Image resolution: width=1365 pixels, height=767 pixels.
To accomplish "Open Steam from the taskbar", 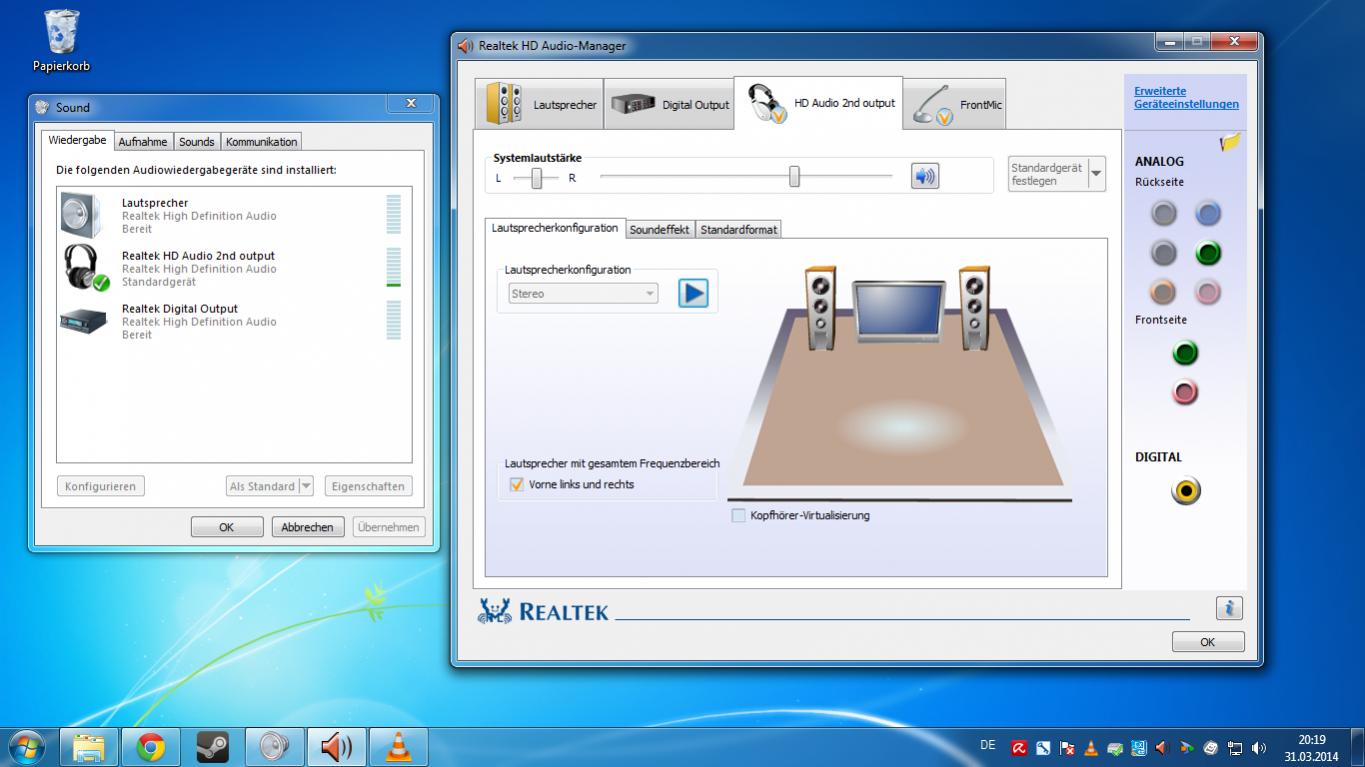I will (x=212, y=747).
